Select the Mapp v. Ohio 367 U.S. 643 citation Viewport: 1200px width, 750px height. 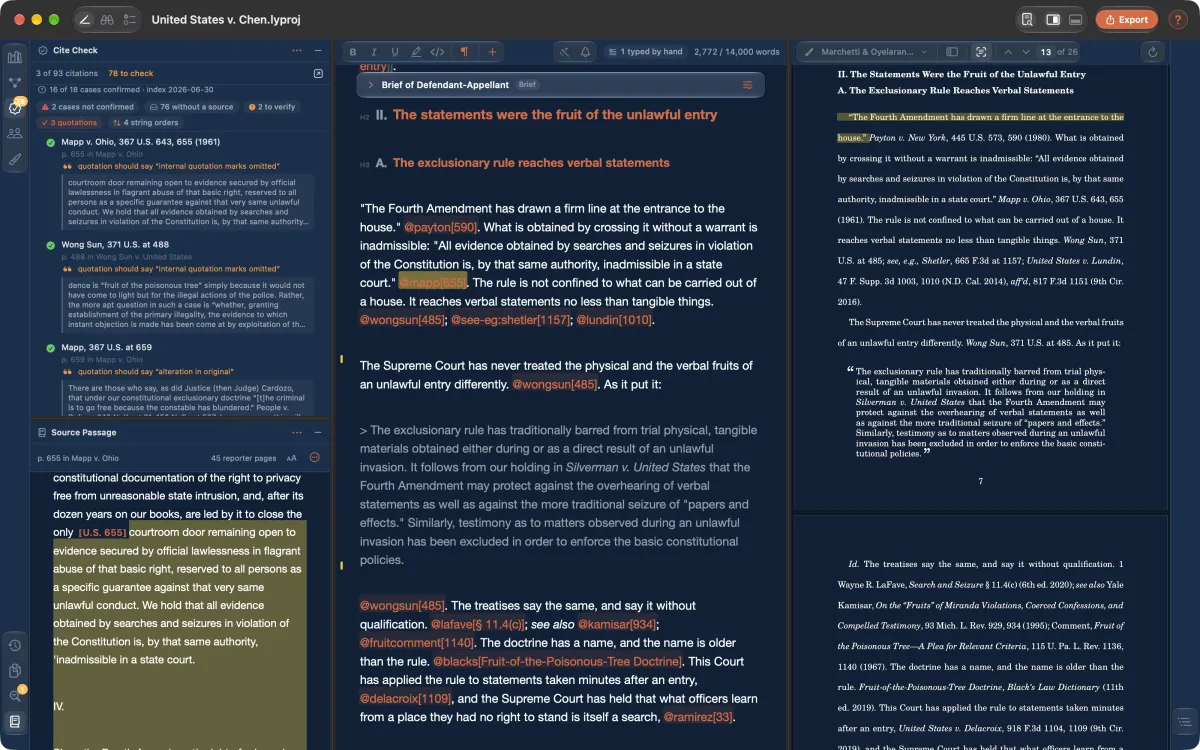140,142
